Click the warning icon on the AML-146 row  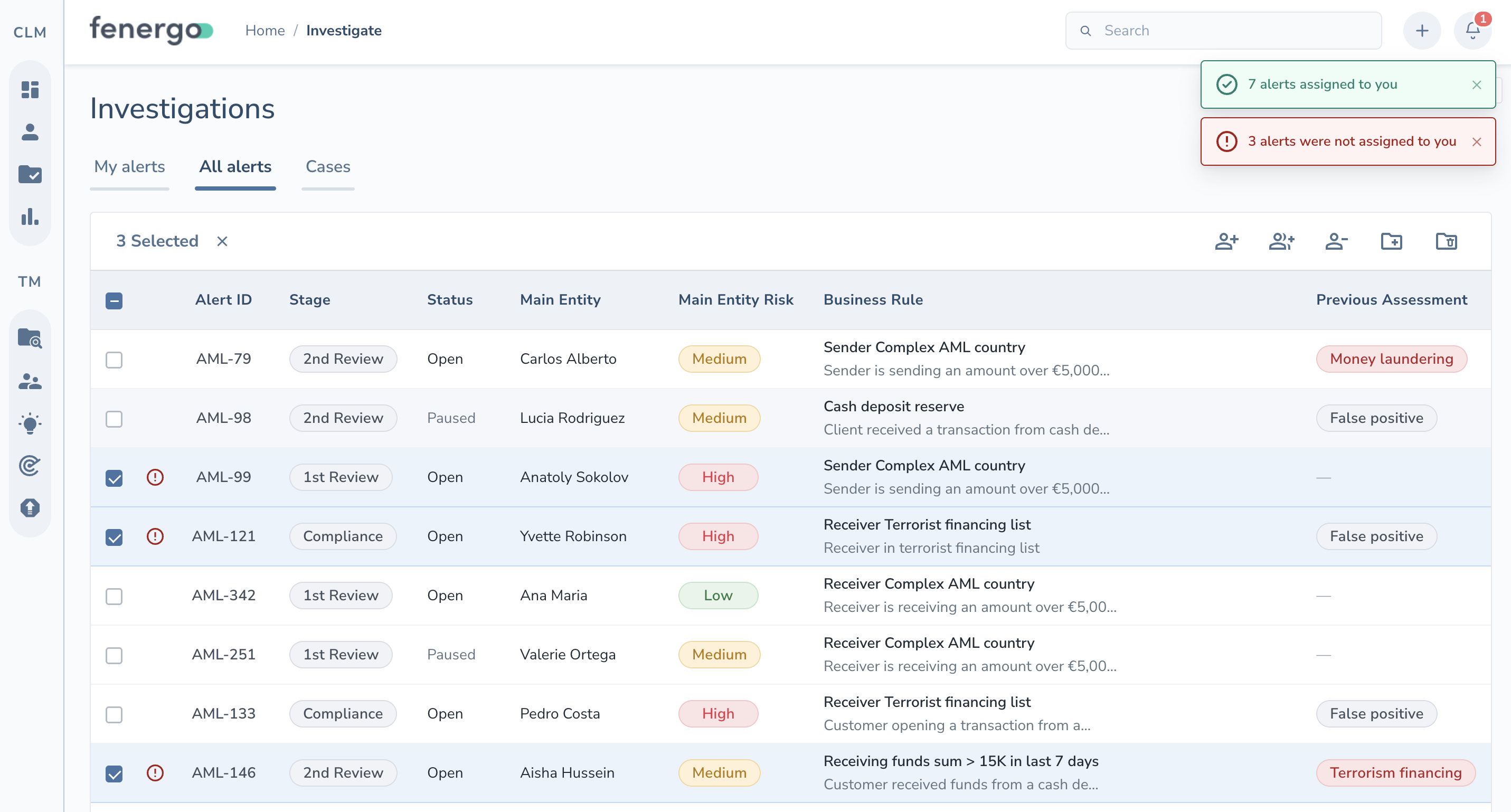click(155, 773)
